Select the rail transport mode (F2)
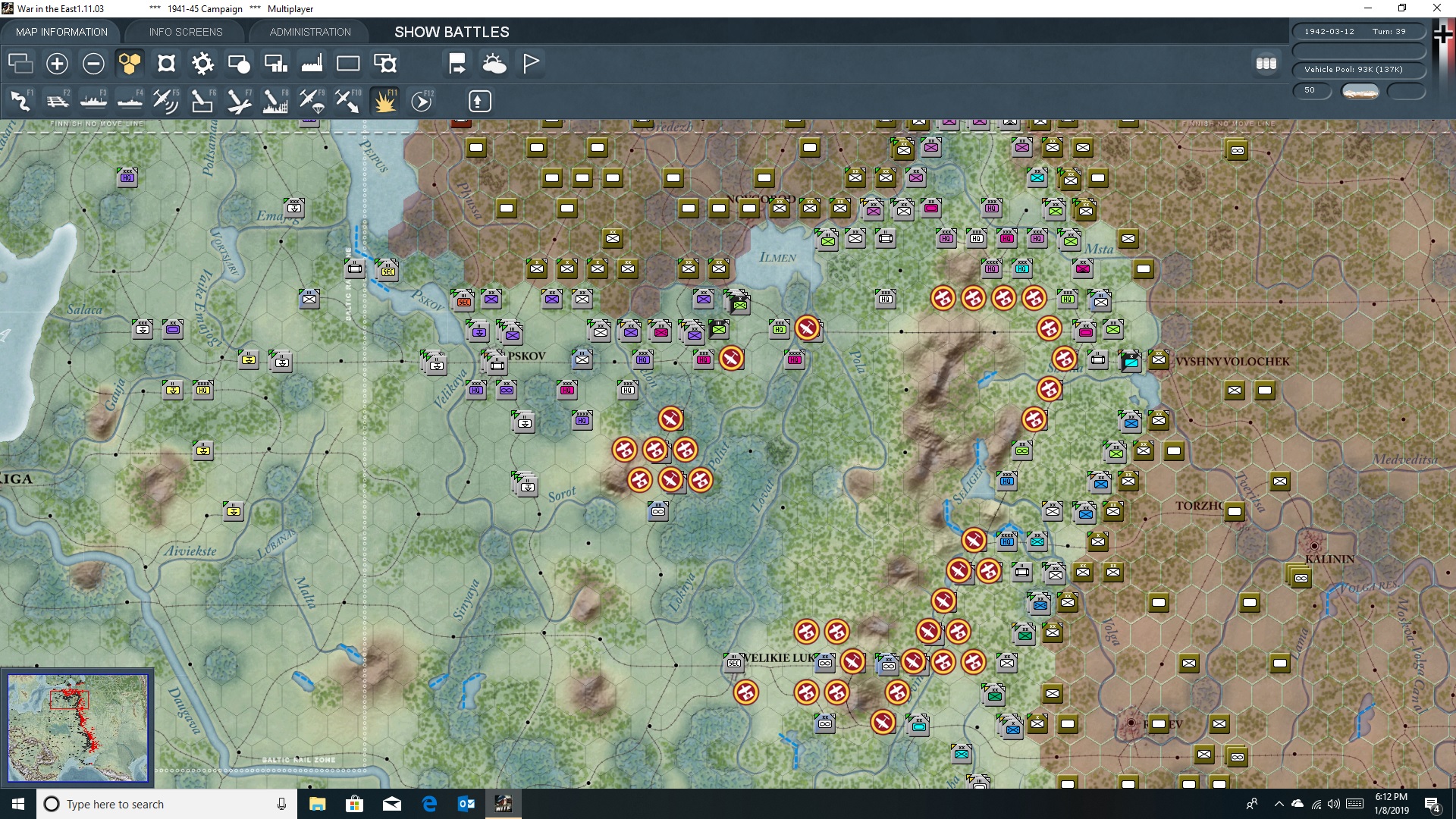 57,101
